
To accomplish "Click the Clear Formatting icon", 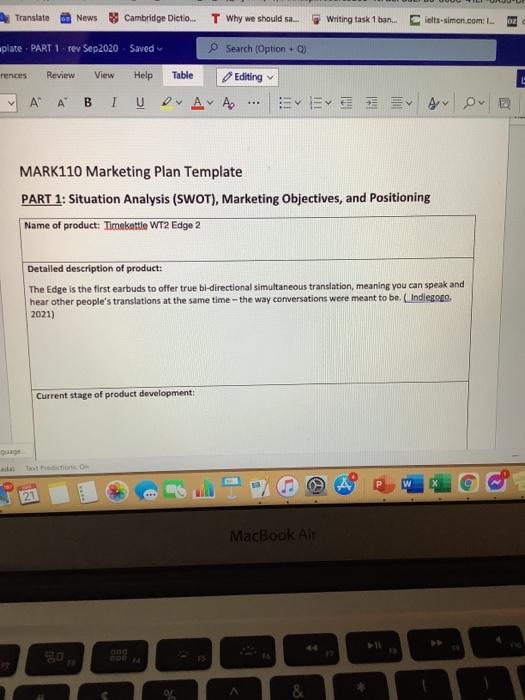I will click(x=228, y=103).
